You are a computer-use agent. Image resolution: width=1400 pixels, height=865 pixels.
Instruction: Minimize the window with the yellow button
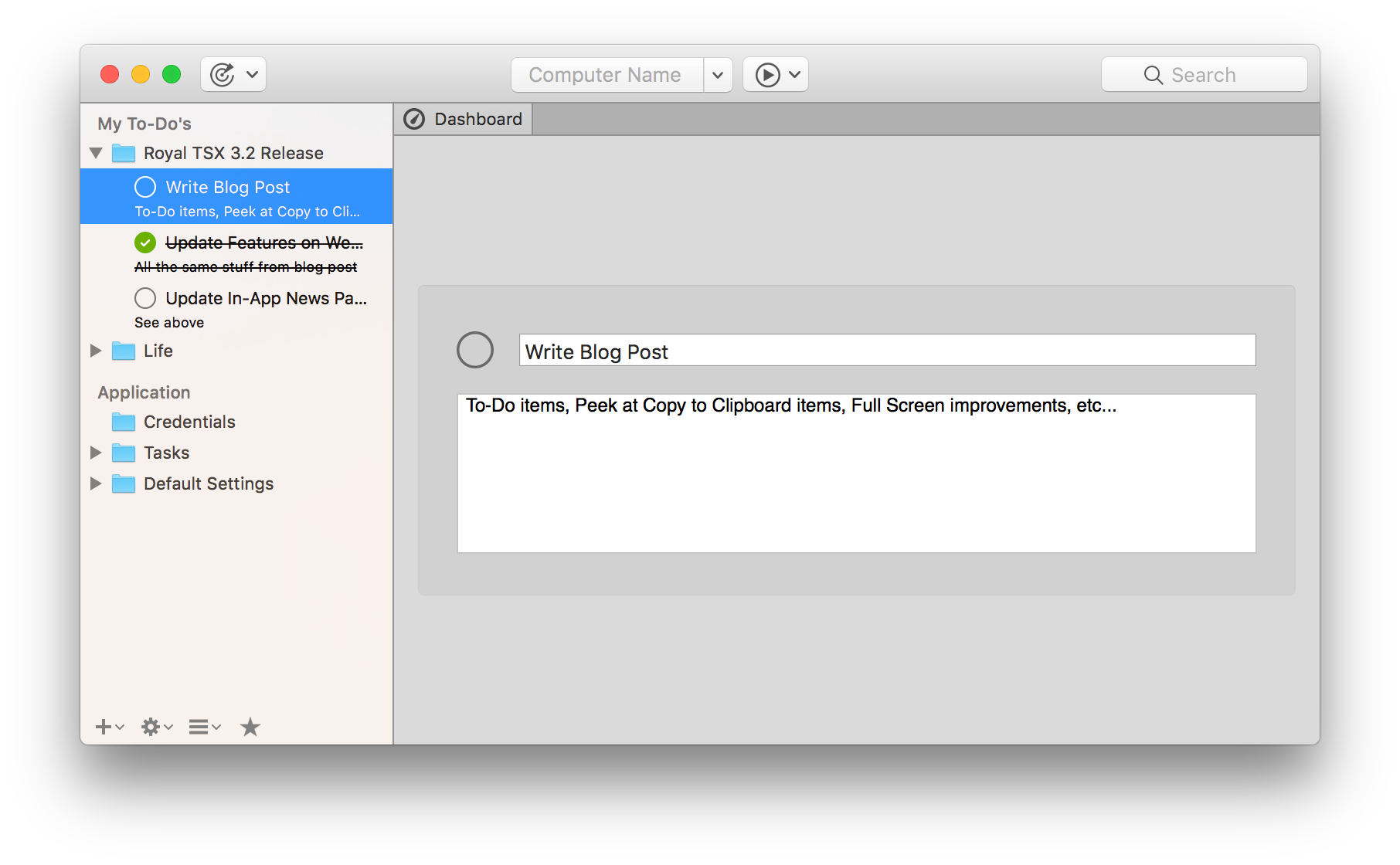point(141,74)
